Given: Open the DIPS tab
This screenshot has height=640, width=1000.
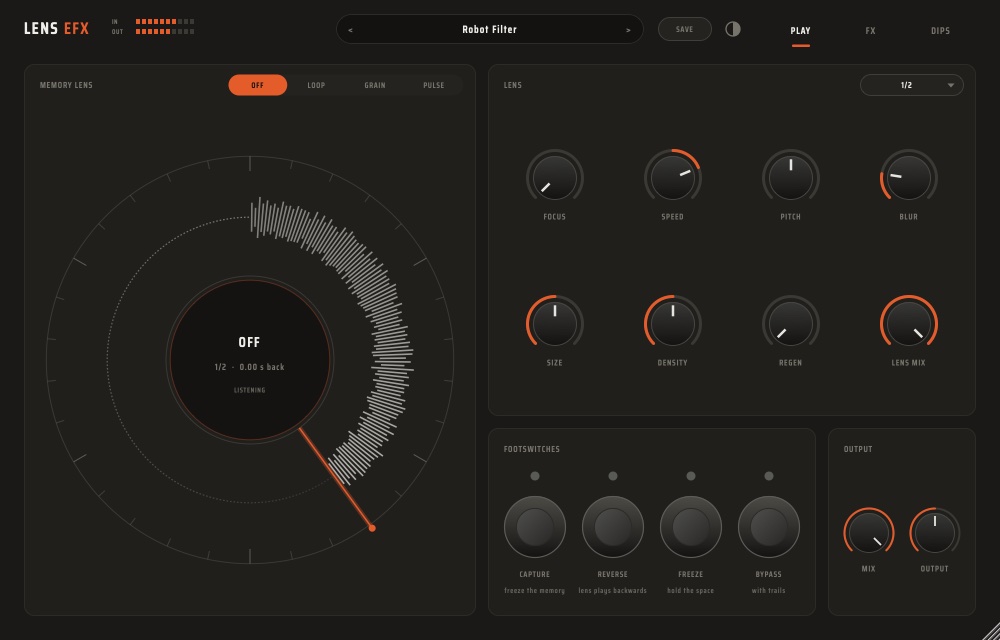Looking at the screenshot, I should pos(941,31).
